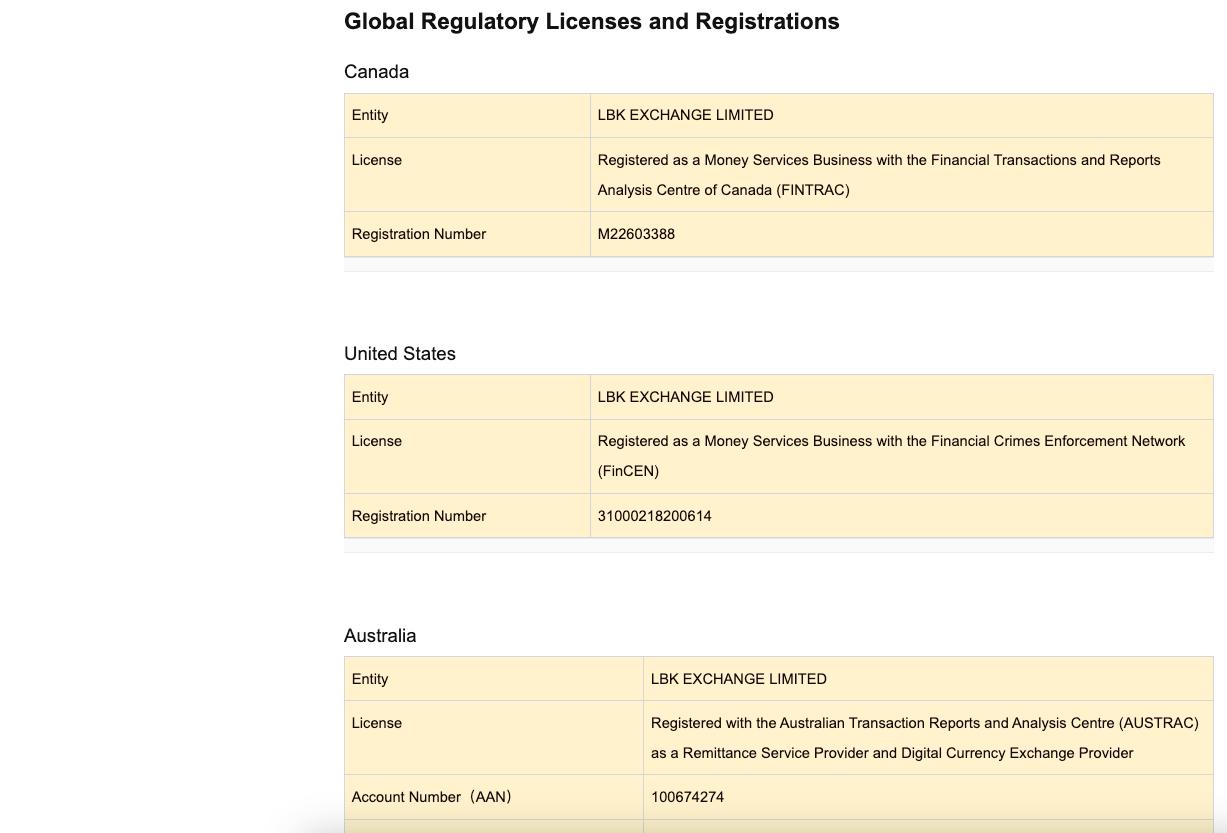The width and height of the screenshot is (1227, 833).
Task: Click LBK EXCHANGE LIMITED in United States table
Action: [x=685, y=397]
